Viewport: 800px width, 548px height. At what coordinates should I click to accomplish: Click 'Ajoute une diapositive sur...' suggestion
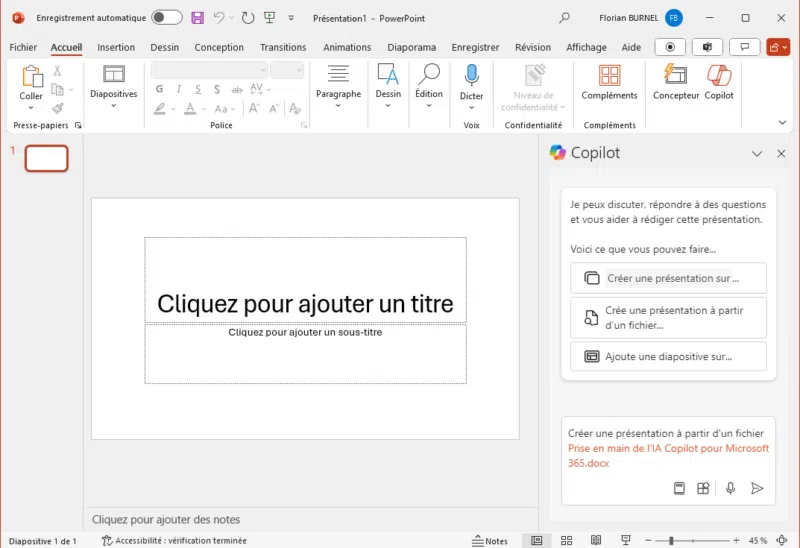pos(668,356)
